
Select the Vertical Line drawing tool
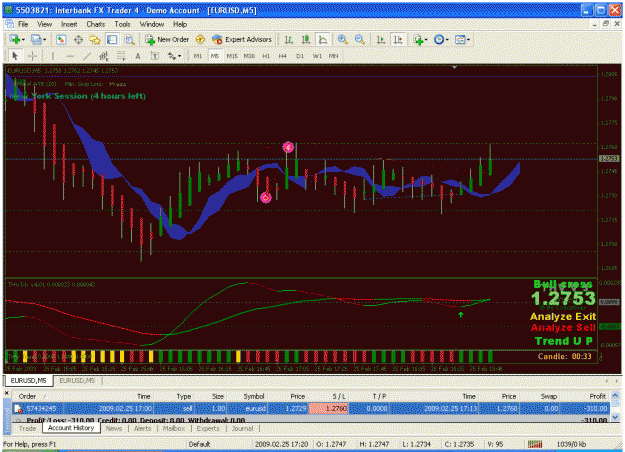point(53,56)
